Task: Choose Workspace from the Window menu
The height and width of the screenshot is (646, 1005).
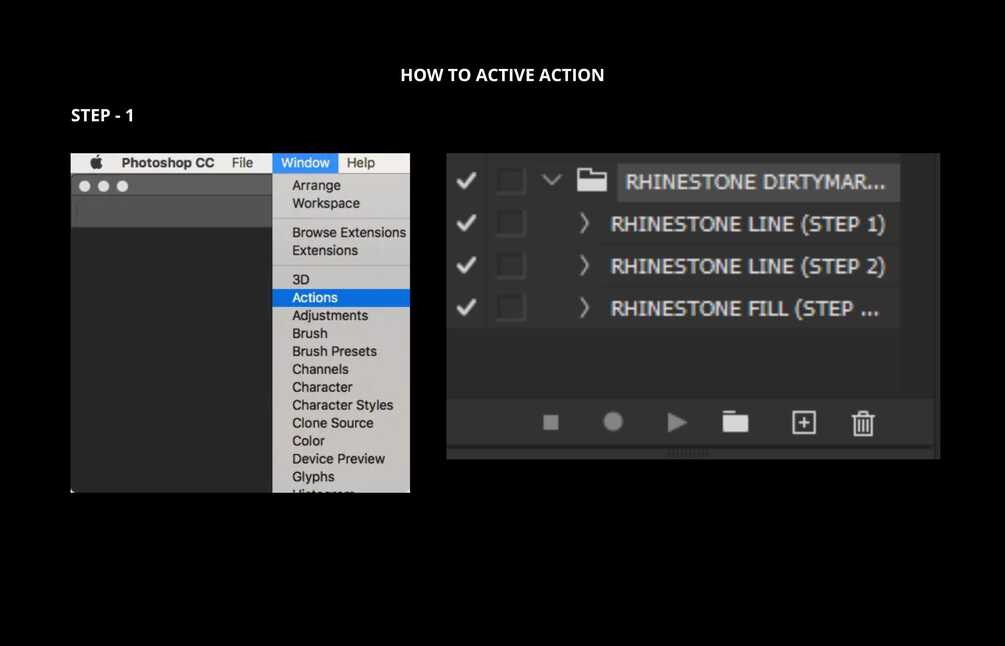Action: coord(326,203)
